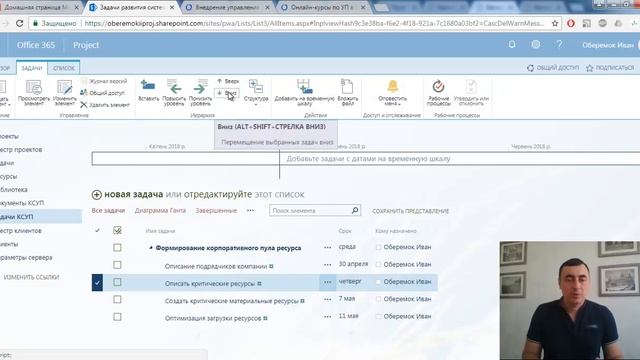Click Добавить на временную шкалу icon
This screenshot has height=360, width=640.
tap(304, 87)
